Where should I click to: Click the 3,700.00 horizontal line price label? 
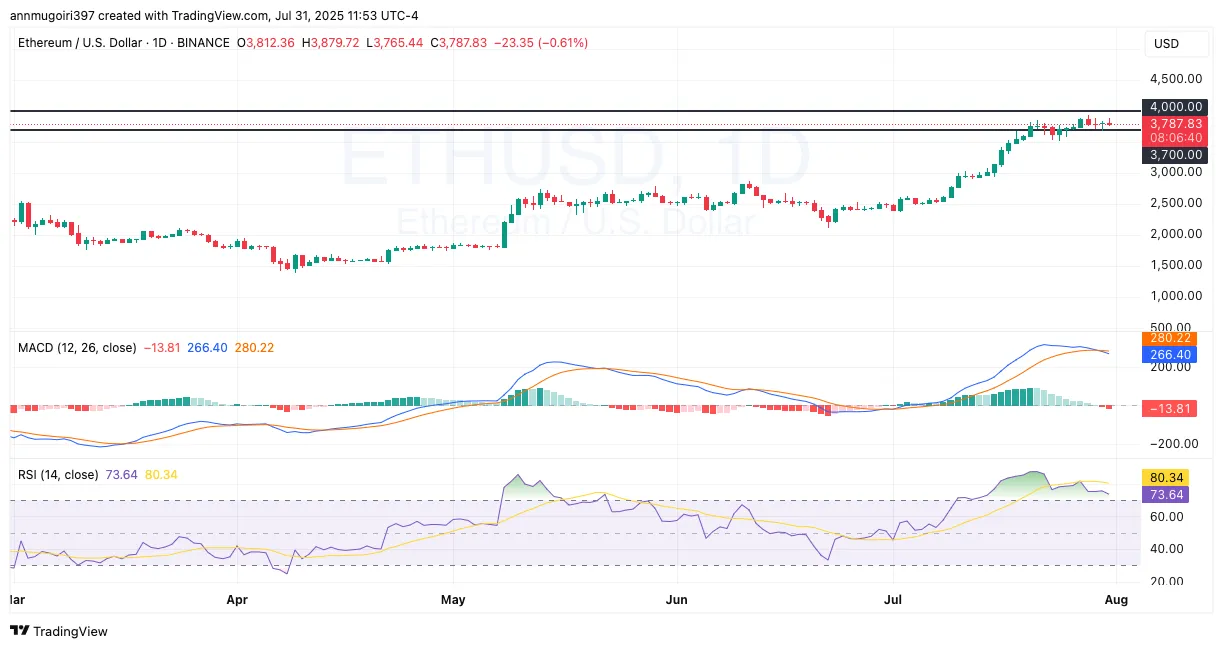(1173, 155)
